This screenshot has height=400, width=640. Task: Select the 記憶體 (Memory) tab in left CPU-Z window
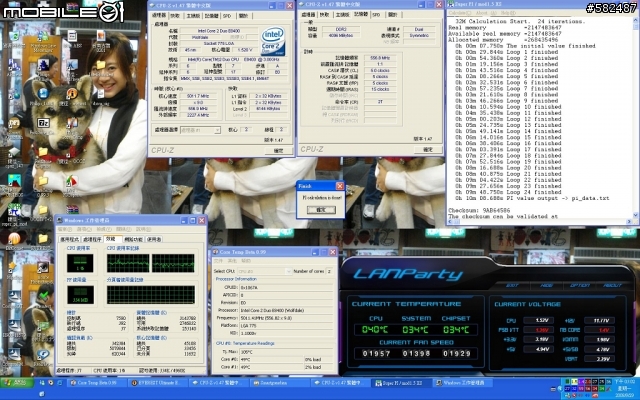pos(211,16)
